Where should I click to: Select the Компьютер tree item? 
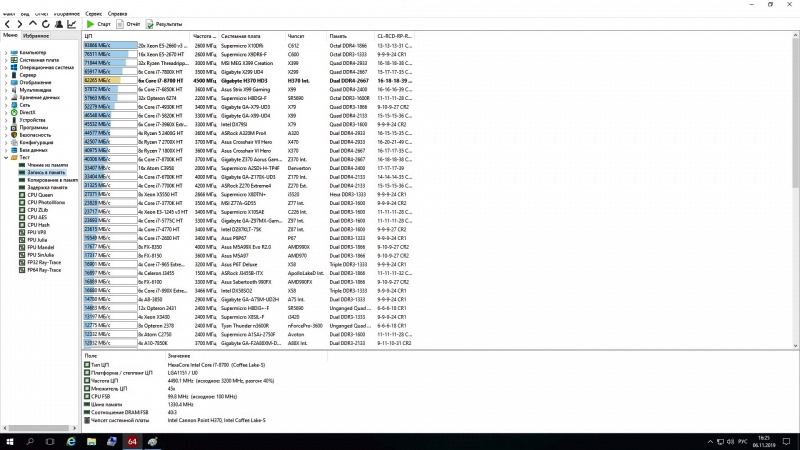pyautogui.click(x=33, y=53)
